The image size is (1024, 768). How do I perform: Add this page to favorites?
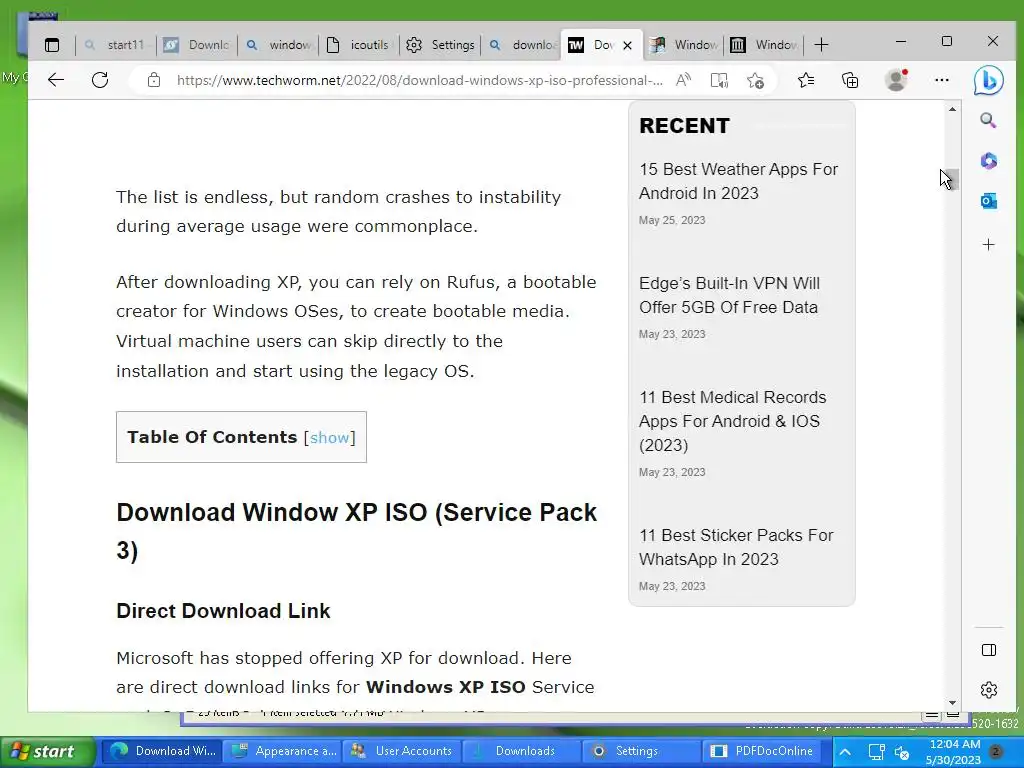(756, 80)
